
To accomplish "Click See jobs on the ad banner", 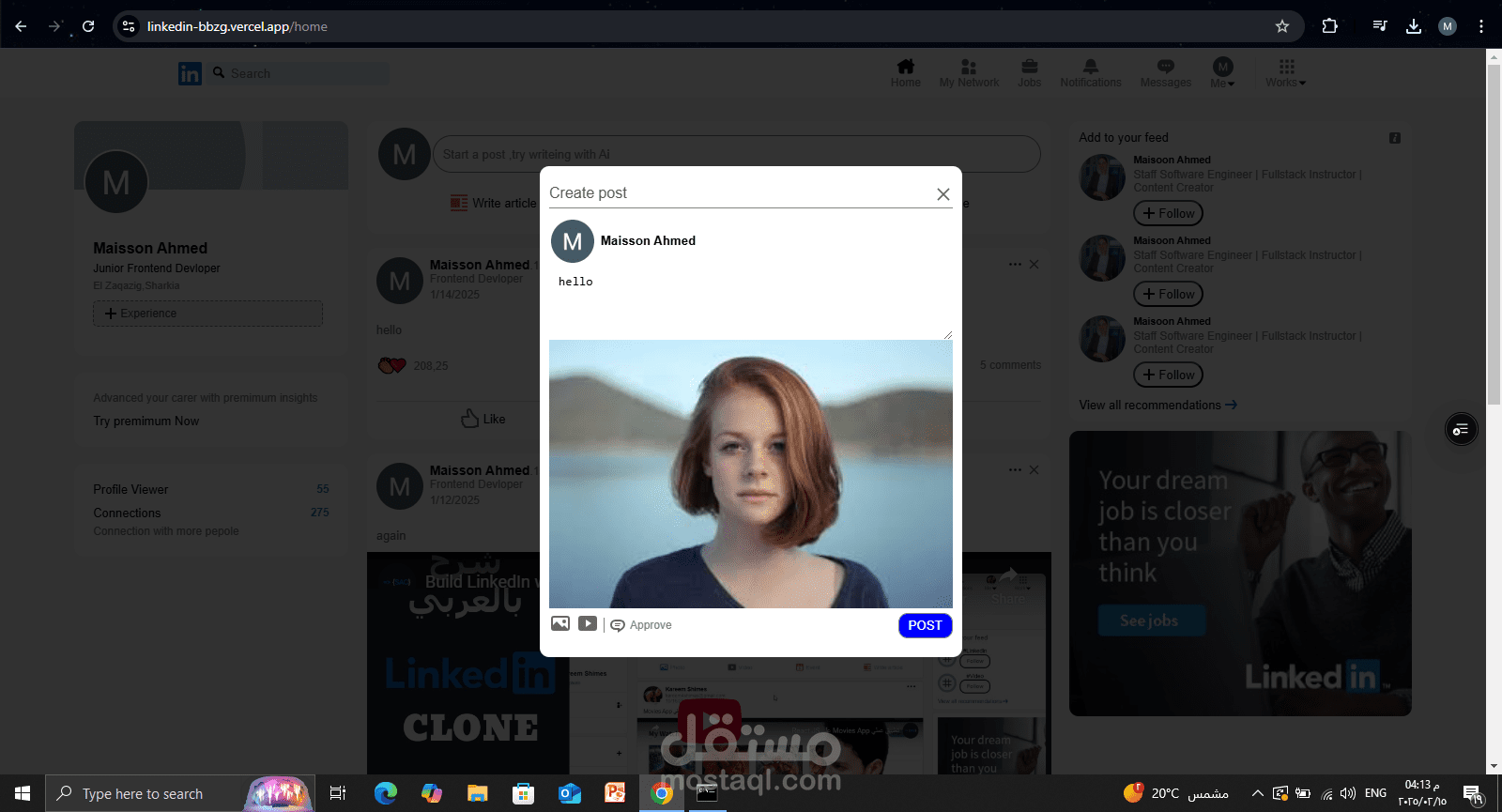I will tap(1150, 620).
